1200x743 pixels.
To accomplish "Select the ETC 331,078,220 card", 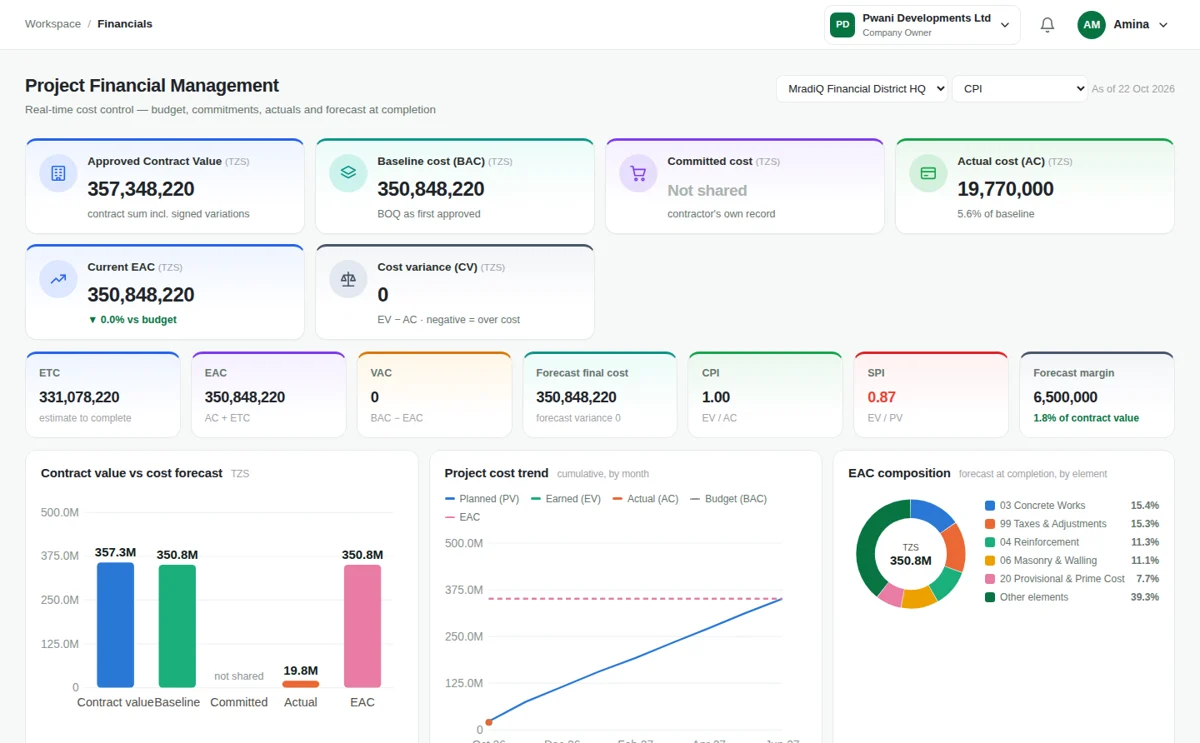I will (x=102, y=395).
